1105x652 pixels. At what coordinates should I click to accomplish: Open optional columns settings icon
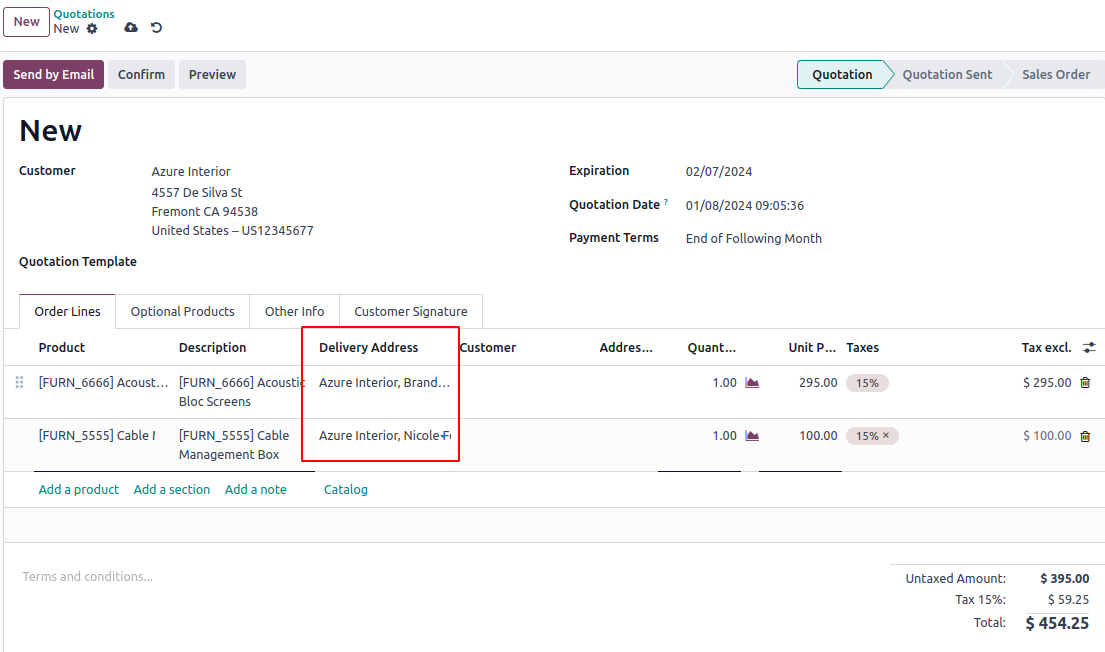coord(1089,347)
